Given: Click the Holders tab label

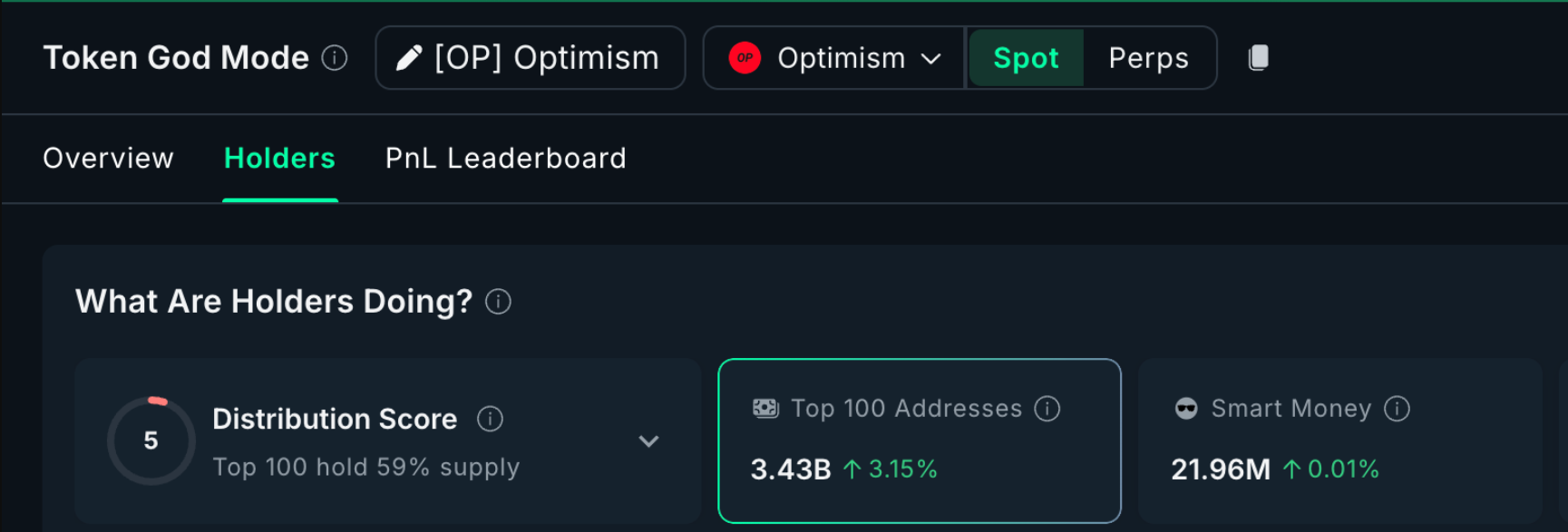Looking at the screenshot, I should click(x=279, y=158).
